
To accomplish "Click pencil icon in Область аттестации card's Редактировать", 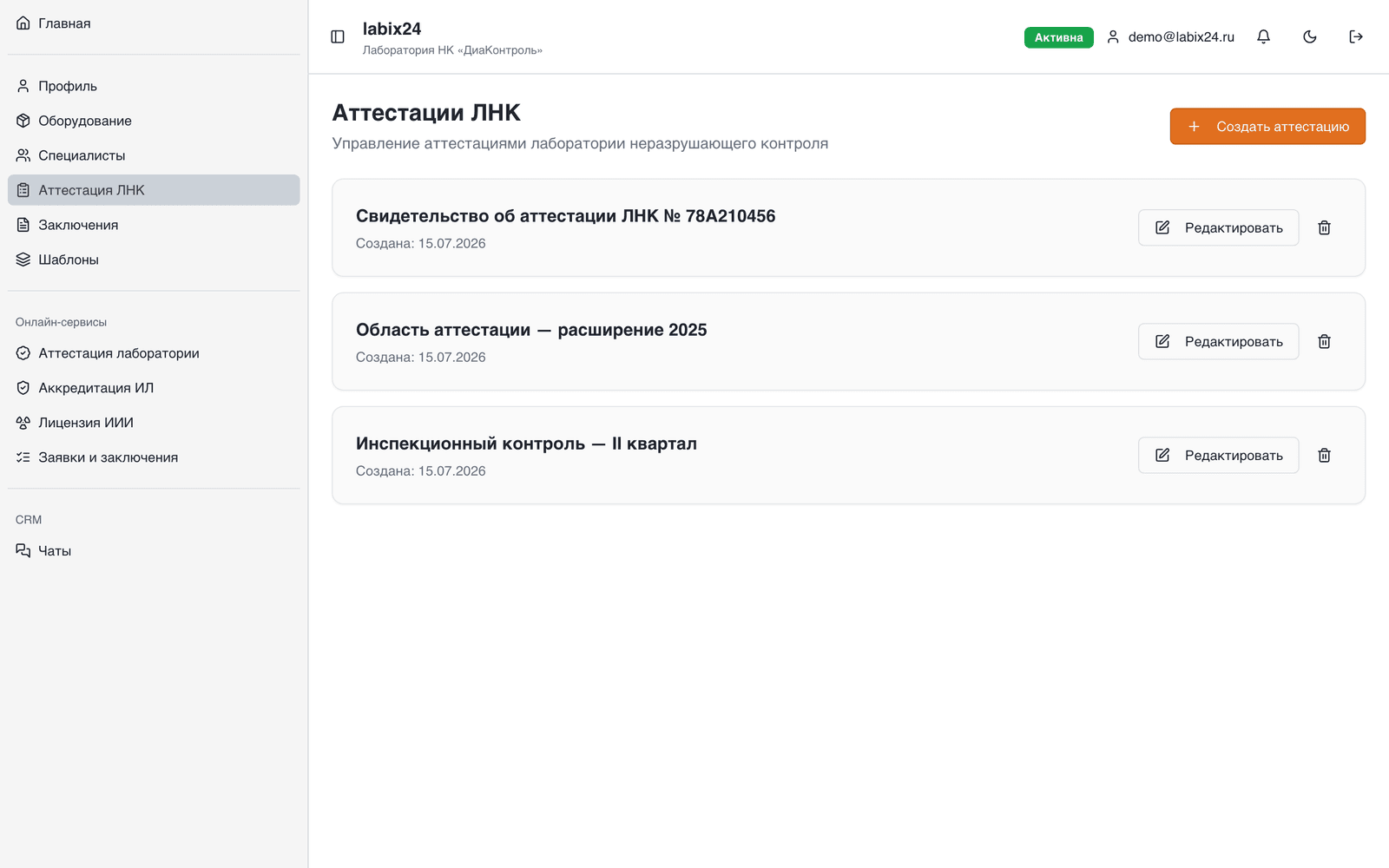I will pyautogui.click(x=1162, y=341).
